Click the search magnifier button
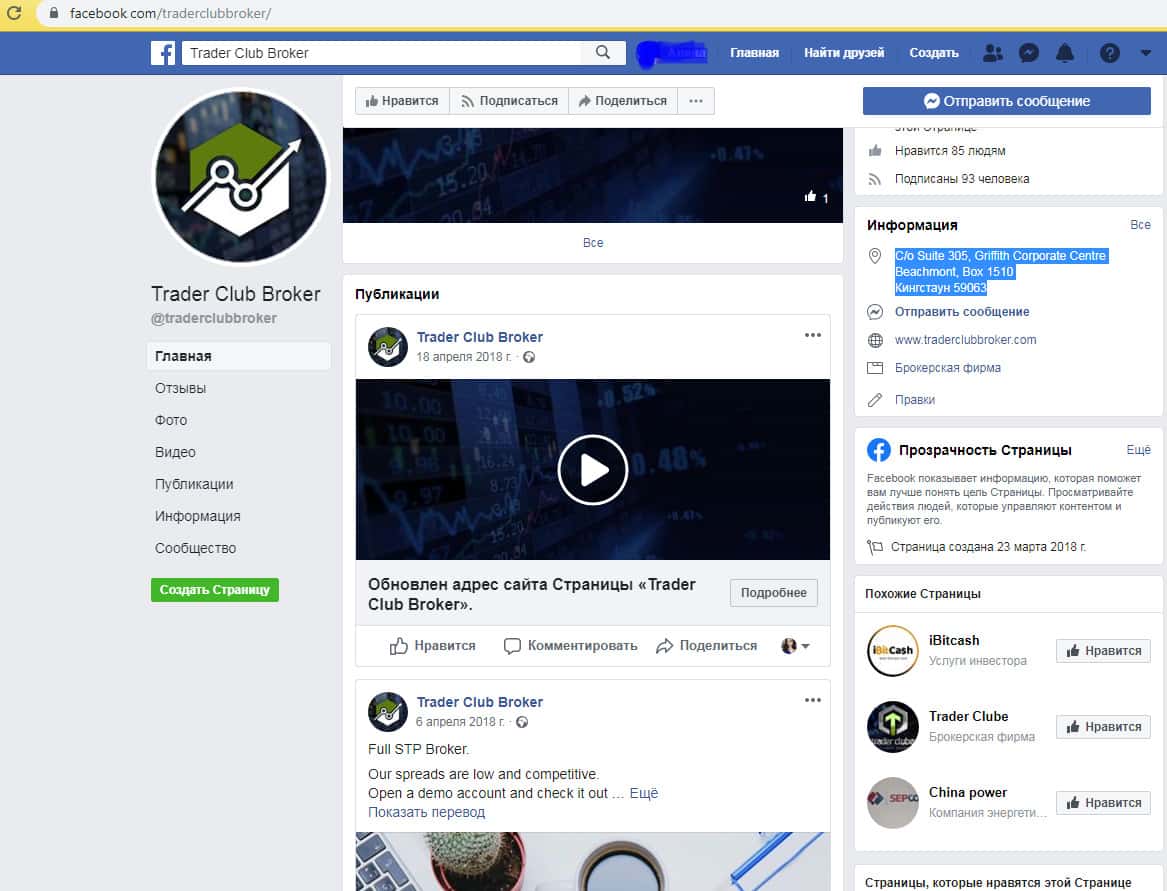Viewport: 1167px width, 891px height. tap(603, 52)
